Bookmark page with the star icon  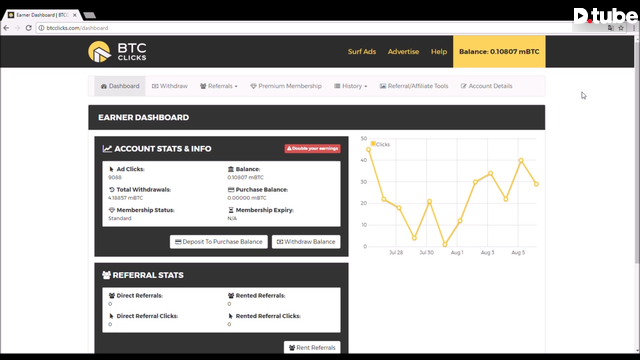coord(621,28)
